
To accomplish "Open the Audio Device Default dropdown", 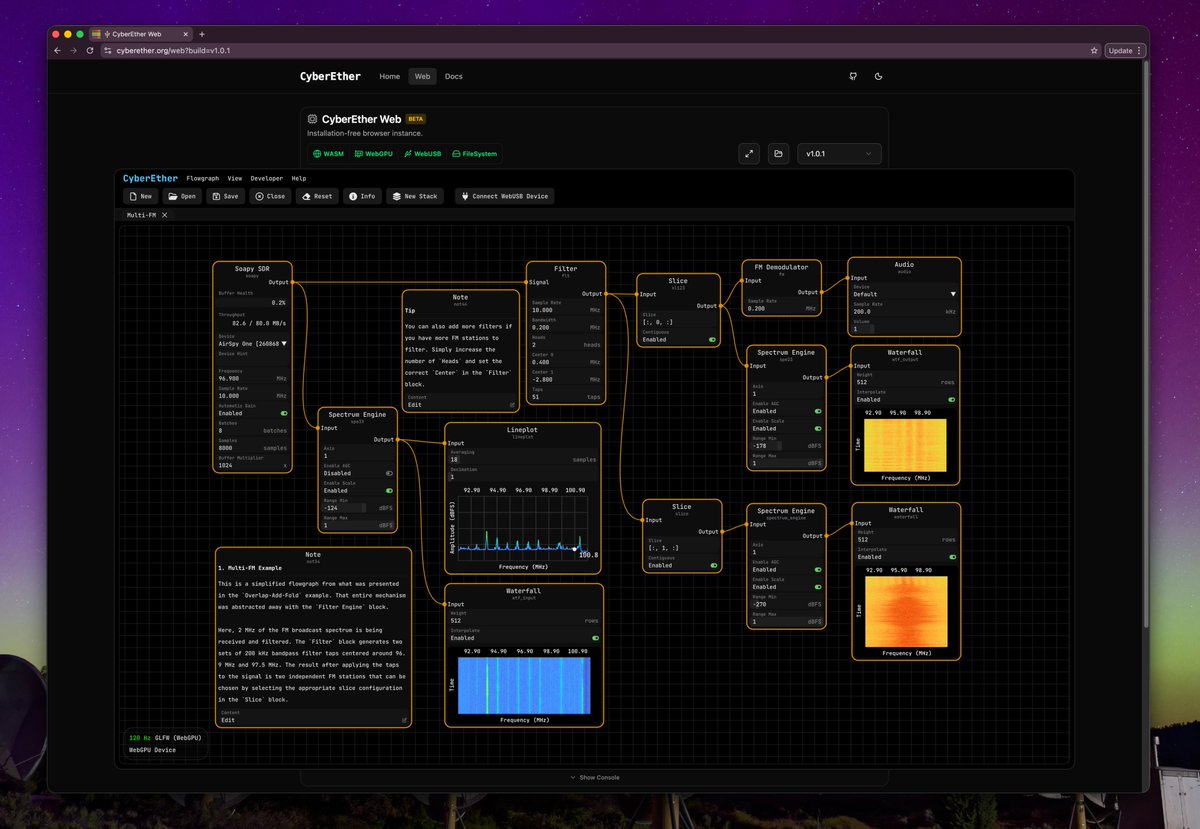I will click(x=904, y=294).
